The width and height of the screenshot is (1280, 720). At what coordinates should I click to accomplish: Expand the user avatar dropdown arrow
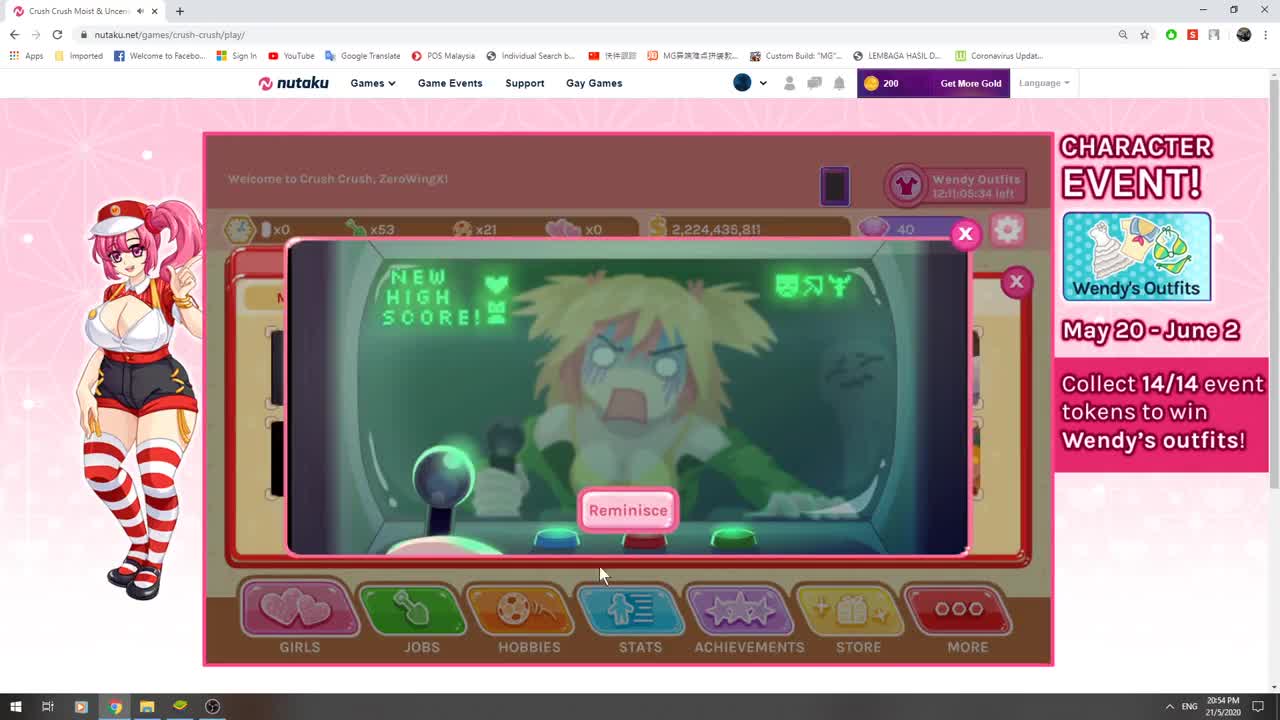763,83
